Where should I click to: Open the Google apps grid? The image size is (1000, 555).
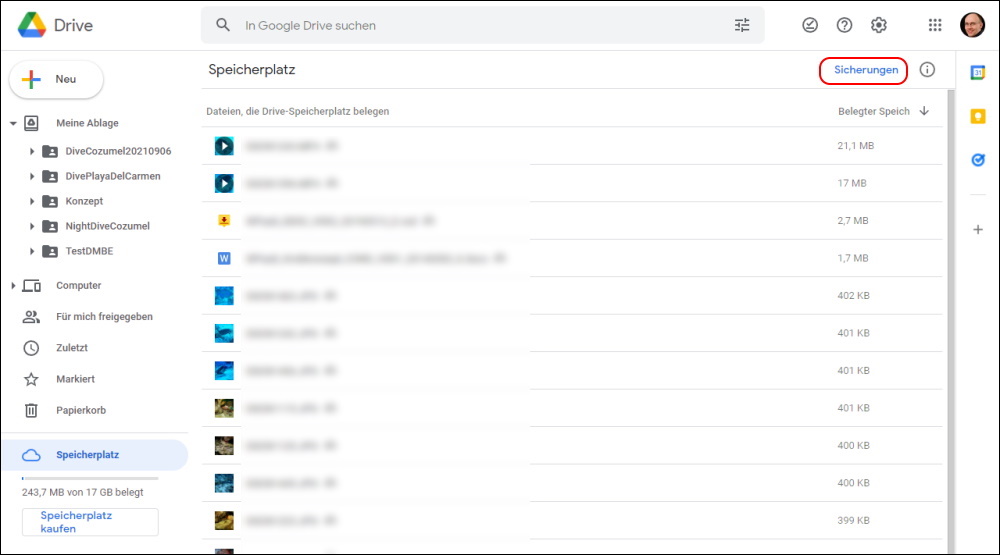click(x=935, y=26)
